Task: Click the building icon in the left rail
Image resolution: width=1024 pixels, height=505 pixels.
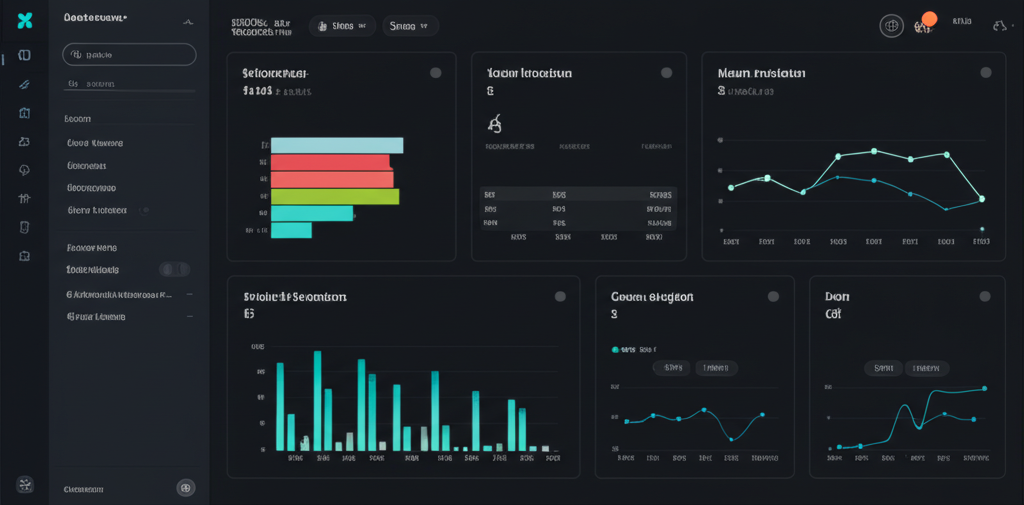Action: click(x=25, y=113)
